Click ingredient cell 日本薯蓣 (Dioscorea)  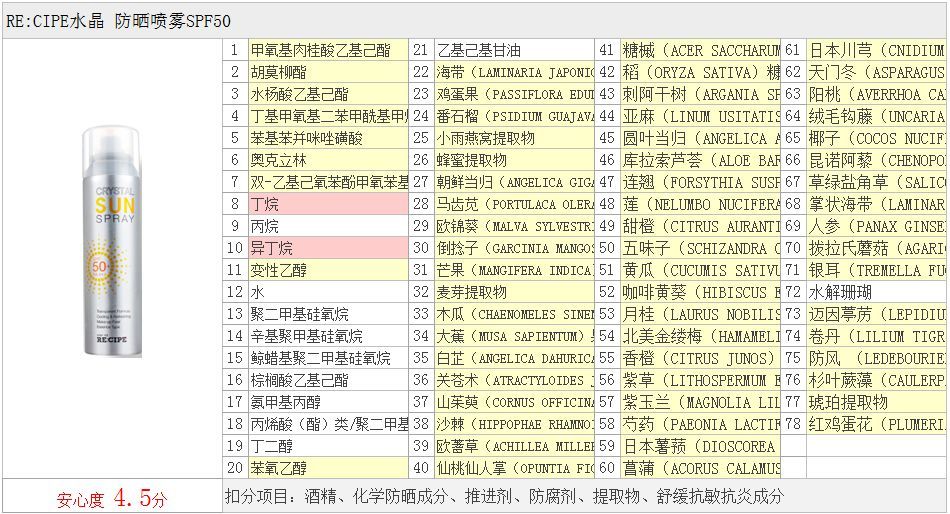[700, 446]
